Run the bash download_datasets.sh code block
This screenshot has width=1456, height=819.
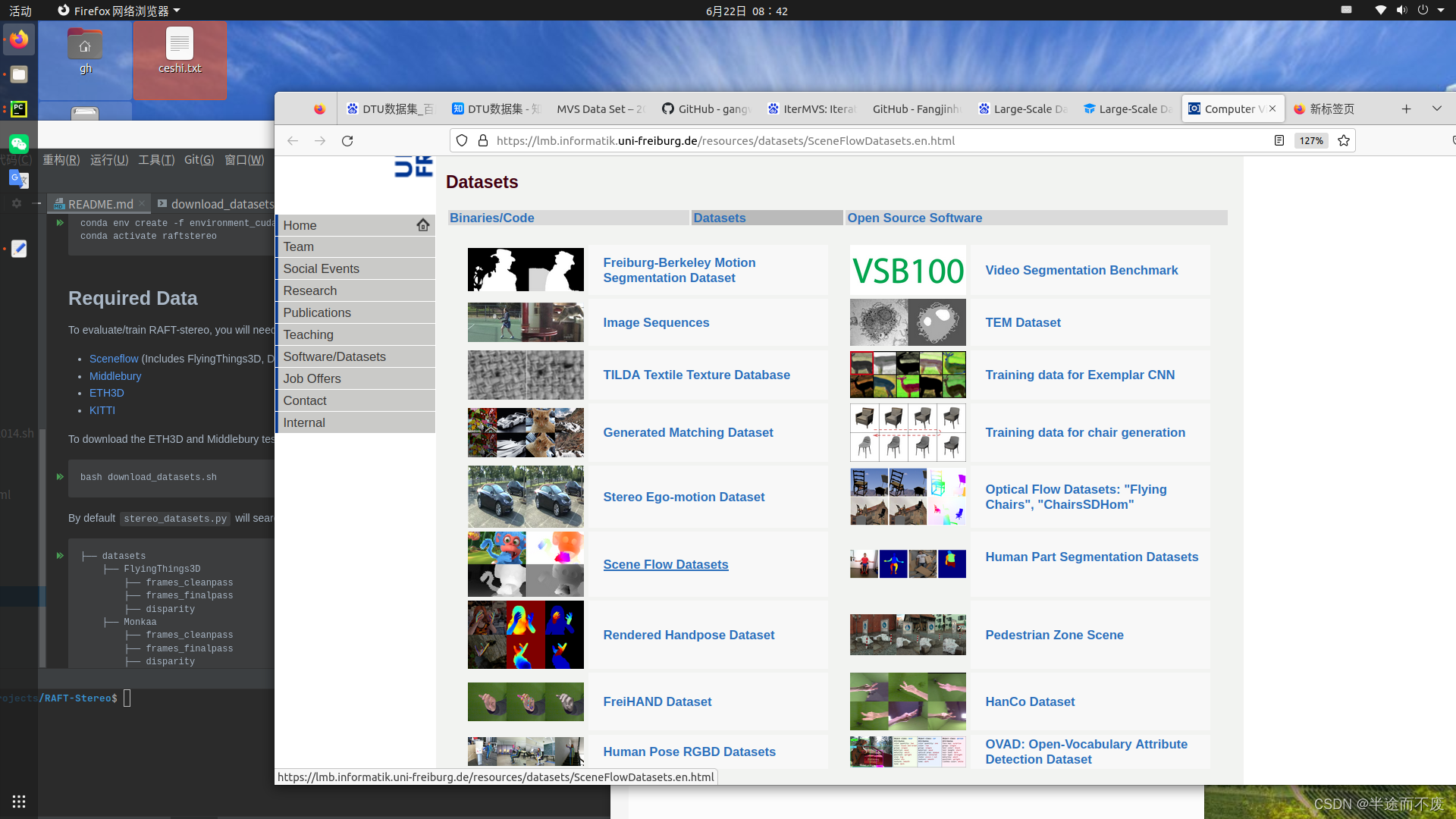[x=60, y=477]
